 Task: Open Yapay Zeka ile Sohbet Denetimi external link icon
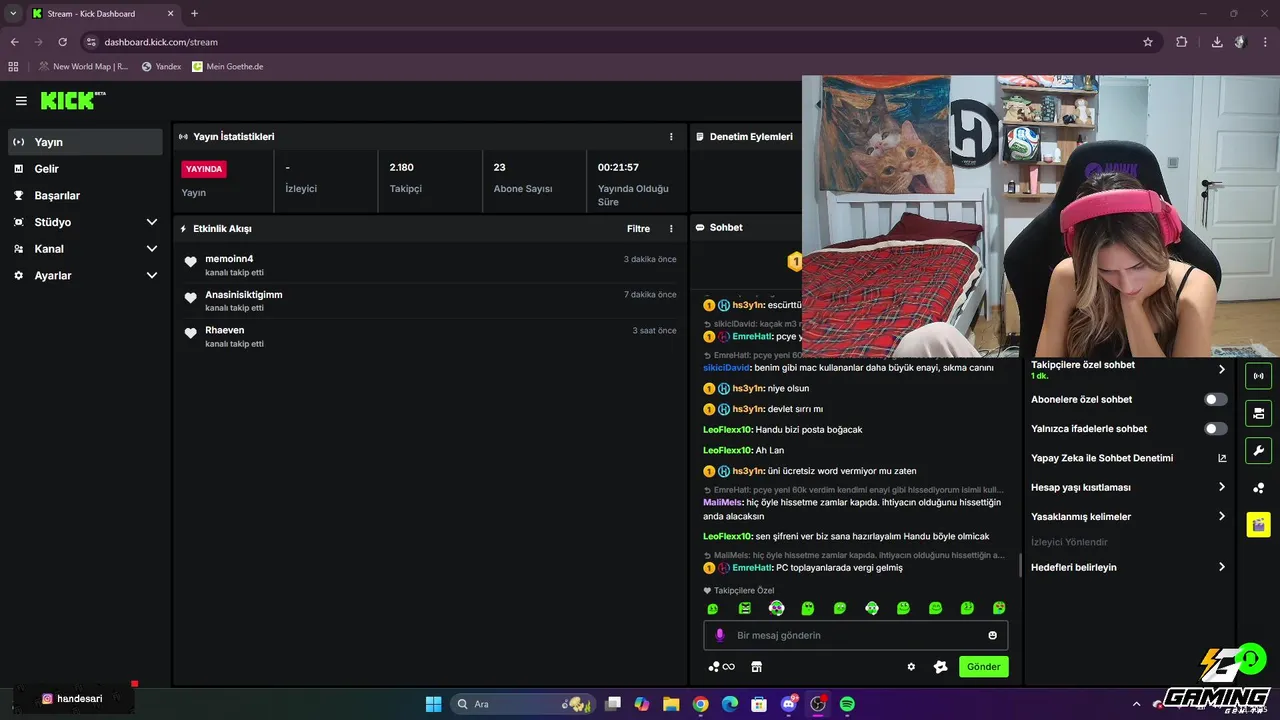(x=1222, y=458)
